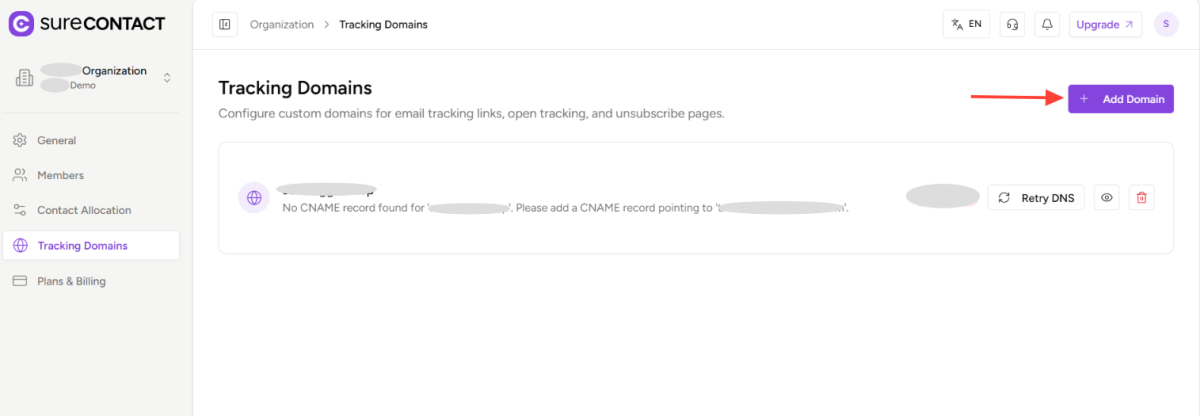Select Tracking Domains sidebar item
1200x416 pixels.
[x=82, y=246]
